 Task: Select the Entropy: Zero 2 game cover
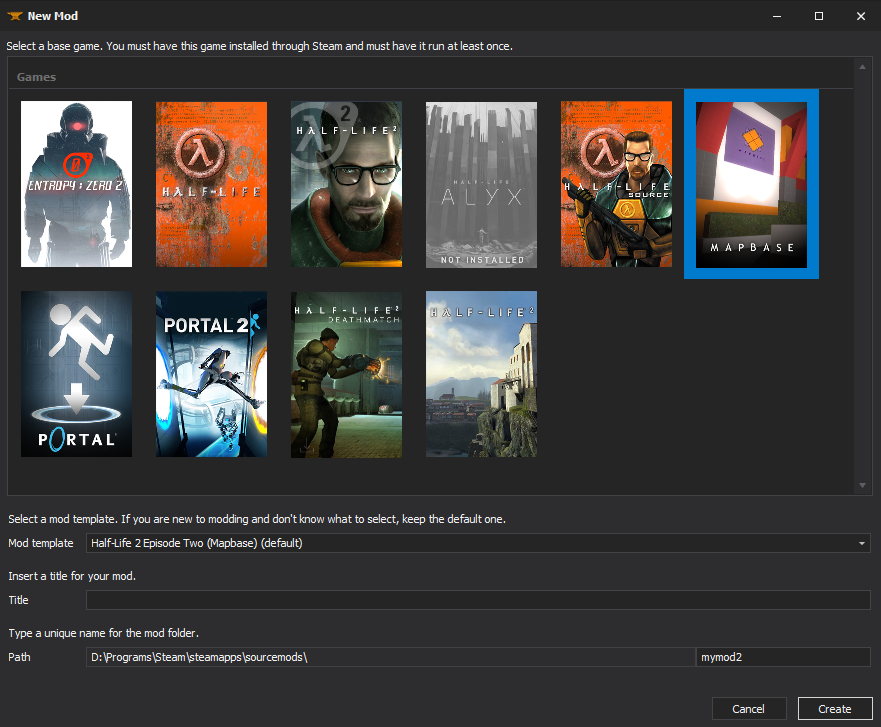tap(76, 183)
